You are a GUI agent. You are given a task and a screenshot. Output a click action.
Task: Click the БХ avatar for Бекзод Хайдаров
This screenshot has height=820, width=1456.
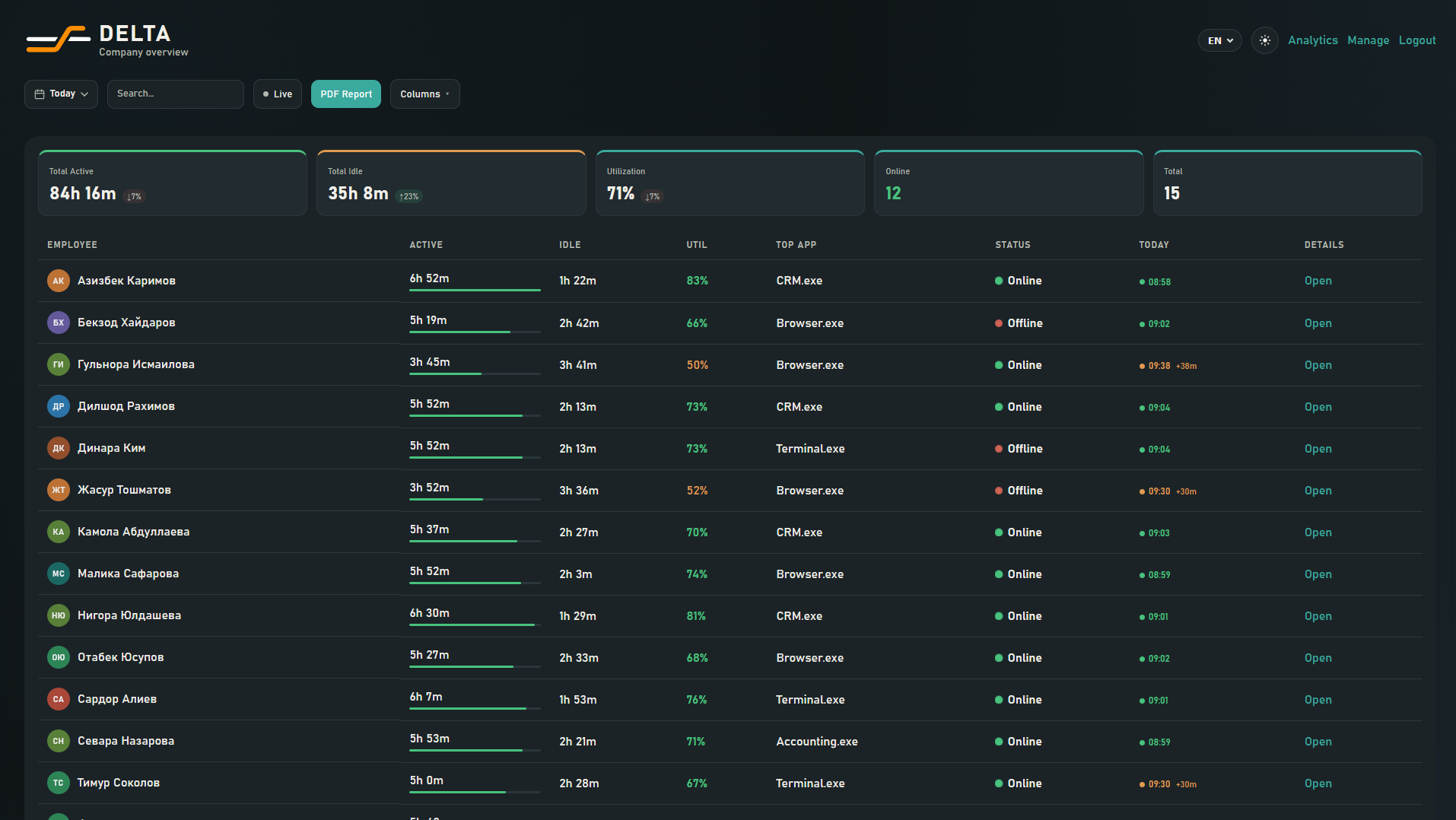(59, 323)
